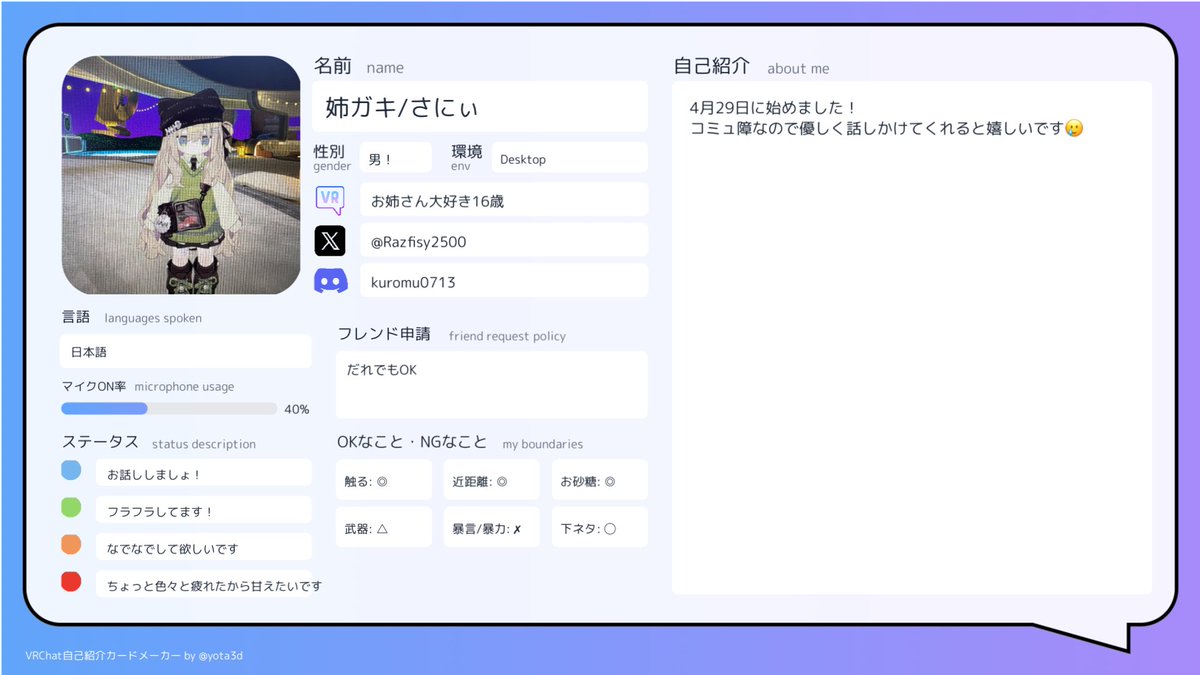The width and height of the screenshot is (1200, 675).
Task: Click the status field フラフラしてます！
Action: tap(204, 510)
